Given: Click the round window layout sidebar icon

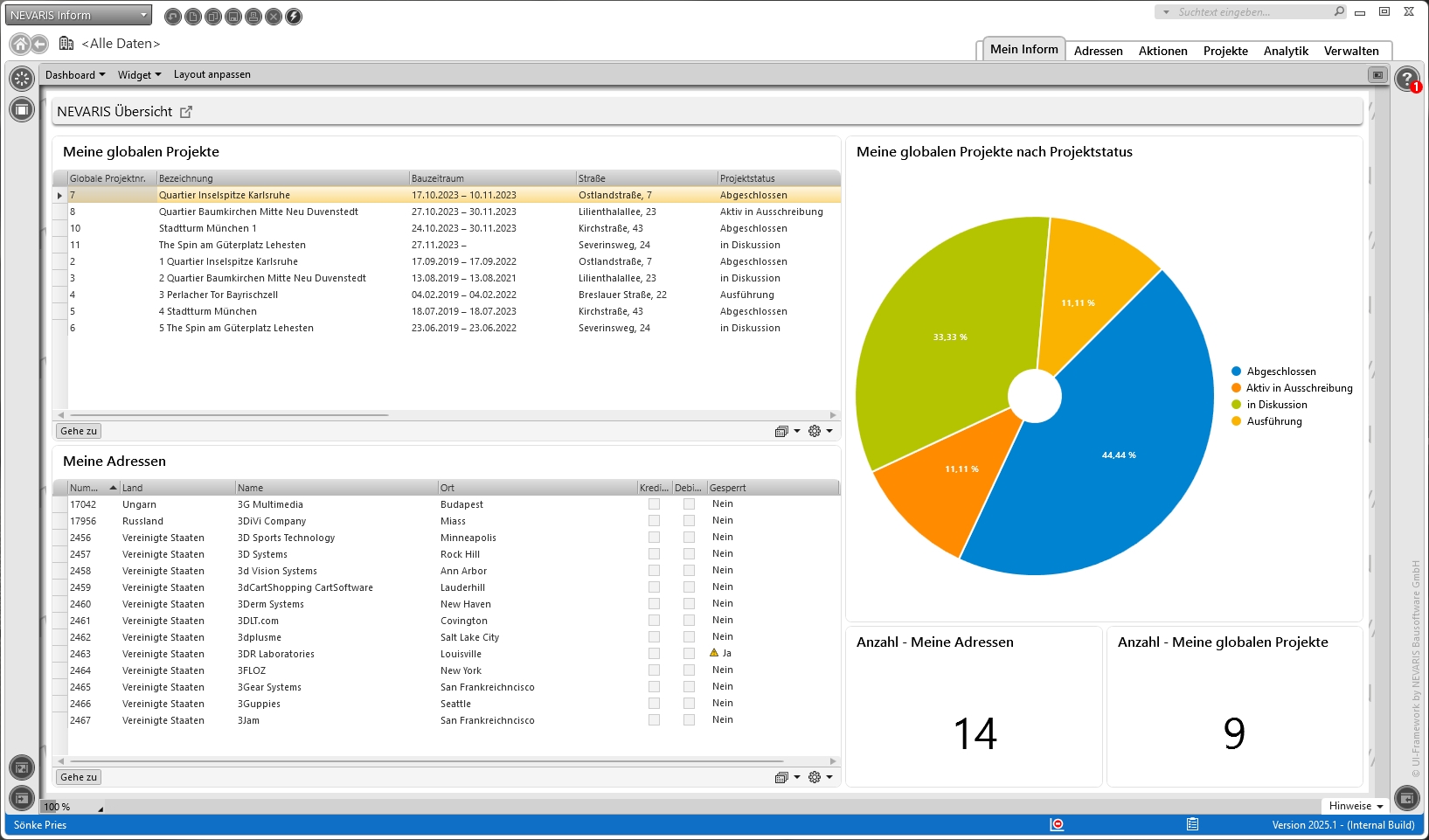Looking at the screenshot, I should [22, 109].
